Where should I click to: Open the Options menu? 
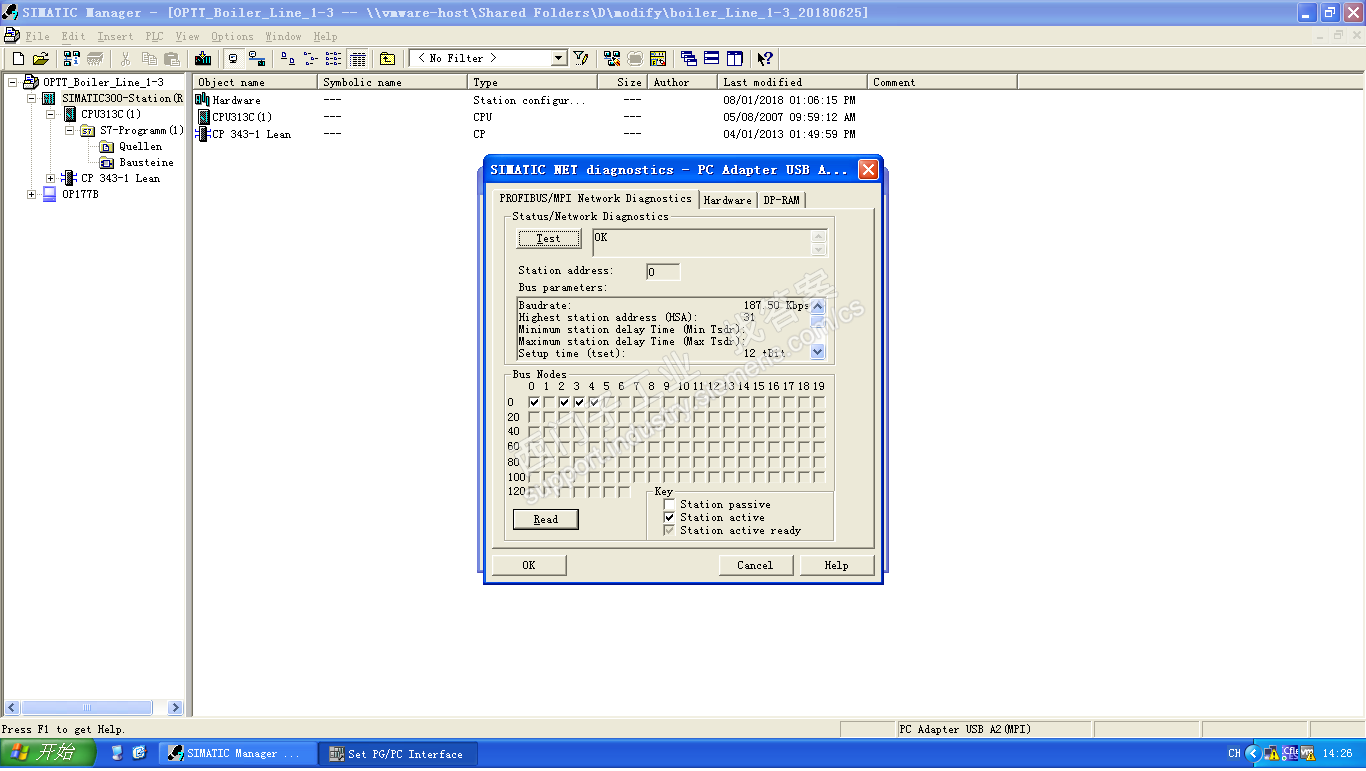click(x=232, y=36)
